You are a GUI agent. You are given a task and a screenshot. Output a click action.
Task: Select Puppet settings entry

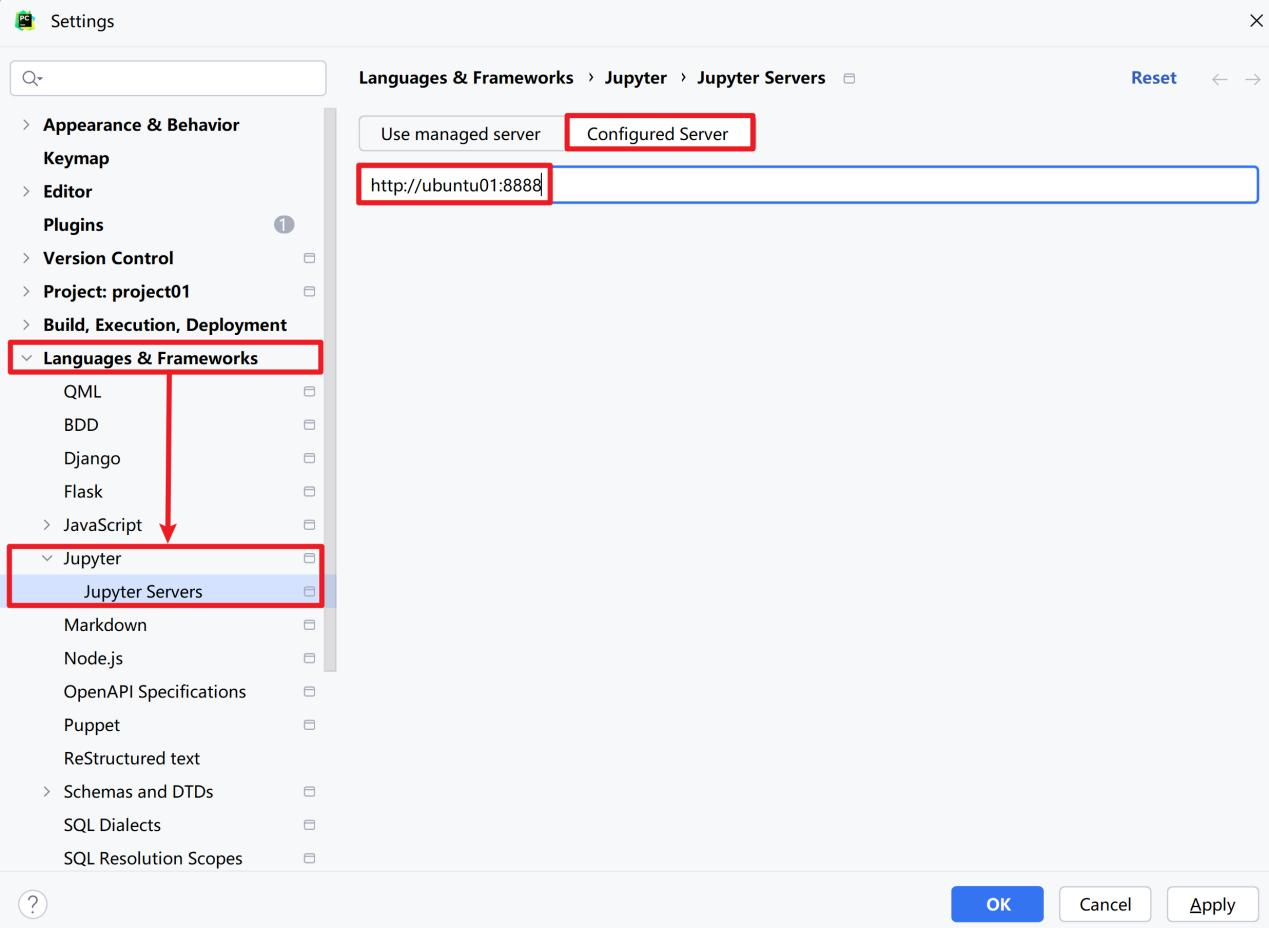pyautogui.click(x=92, y=725)
